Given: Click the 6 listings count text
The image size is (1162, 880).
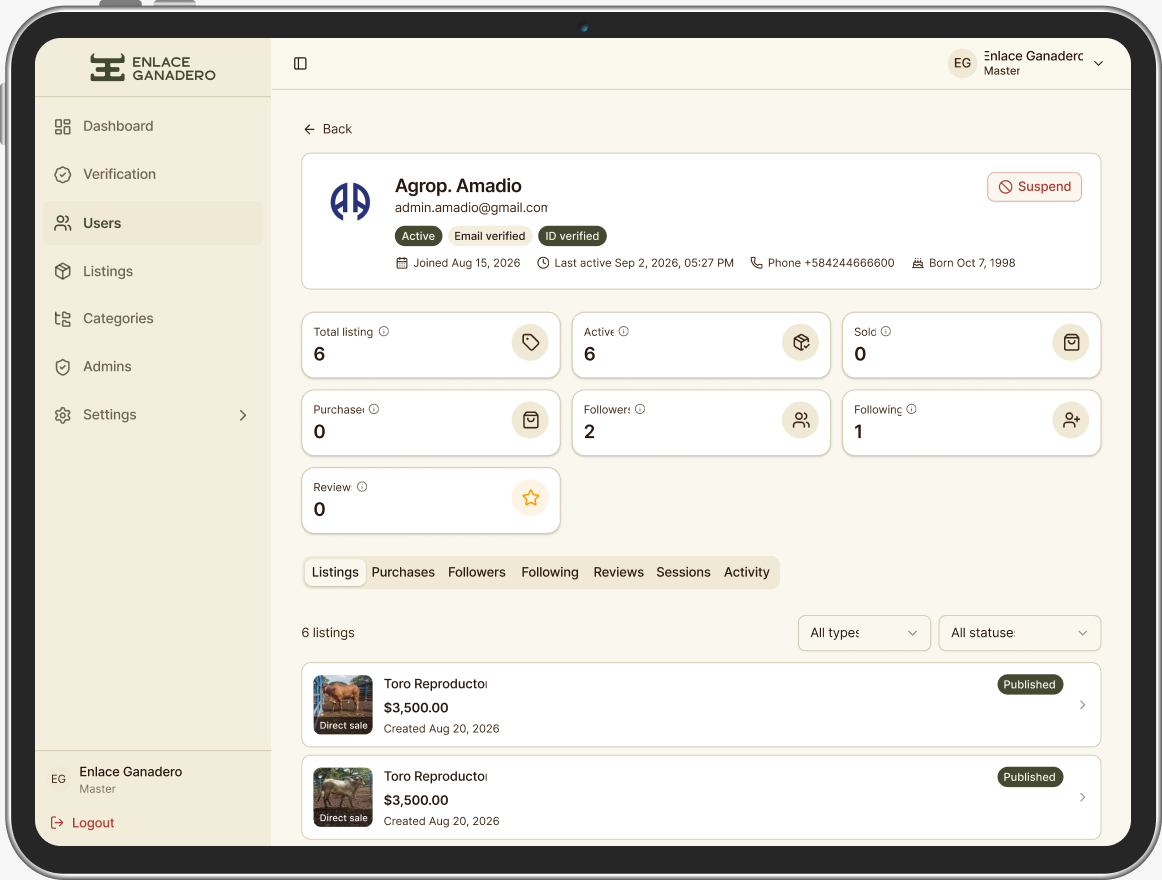Looking at the screenshot, I should (328, 633).
